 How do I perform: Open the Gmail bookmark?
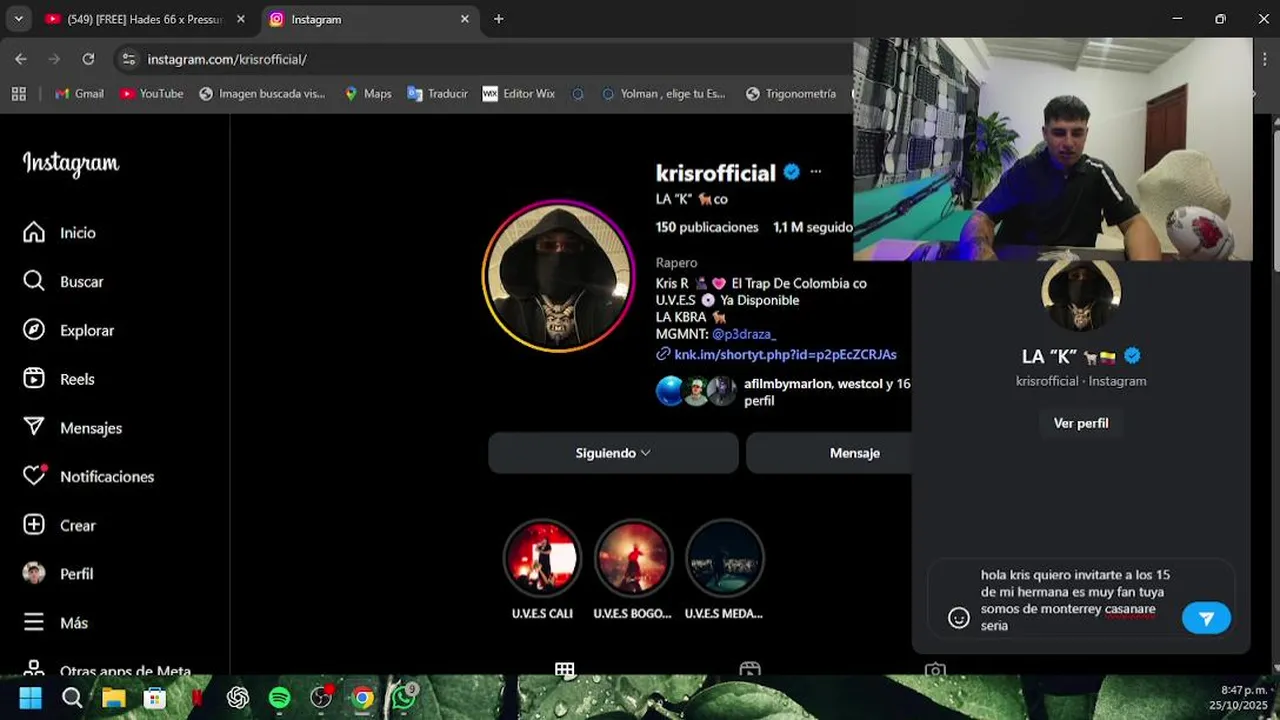pos(79,94)
